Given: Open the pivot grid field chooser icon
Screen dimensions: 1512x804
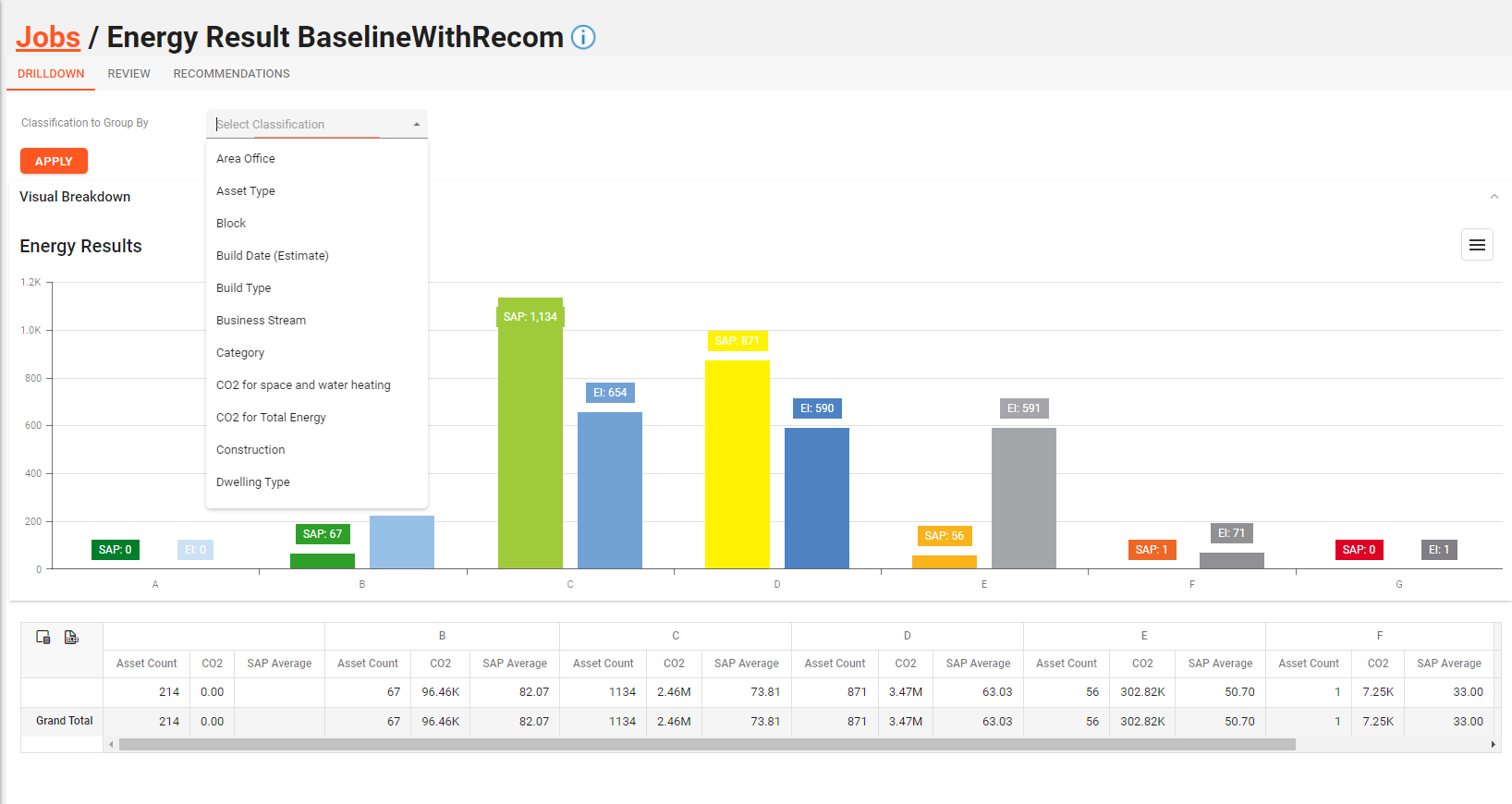Looking at the screenshot, I should 43,637.
